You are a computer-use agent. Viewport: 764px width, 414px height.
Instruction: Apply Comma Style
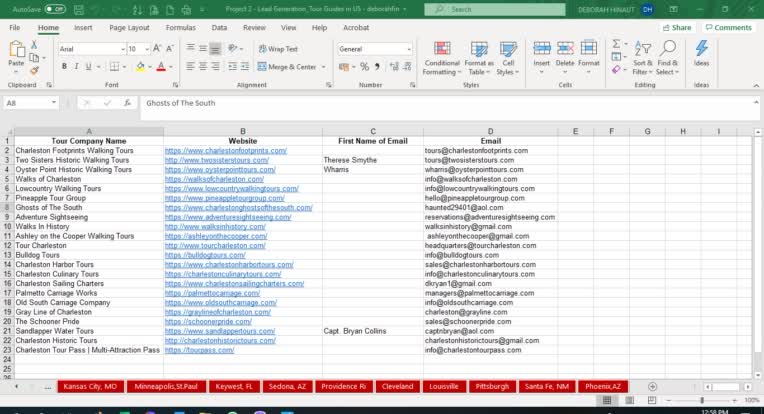tap(377, 67)
